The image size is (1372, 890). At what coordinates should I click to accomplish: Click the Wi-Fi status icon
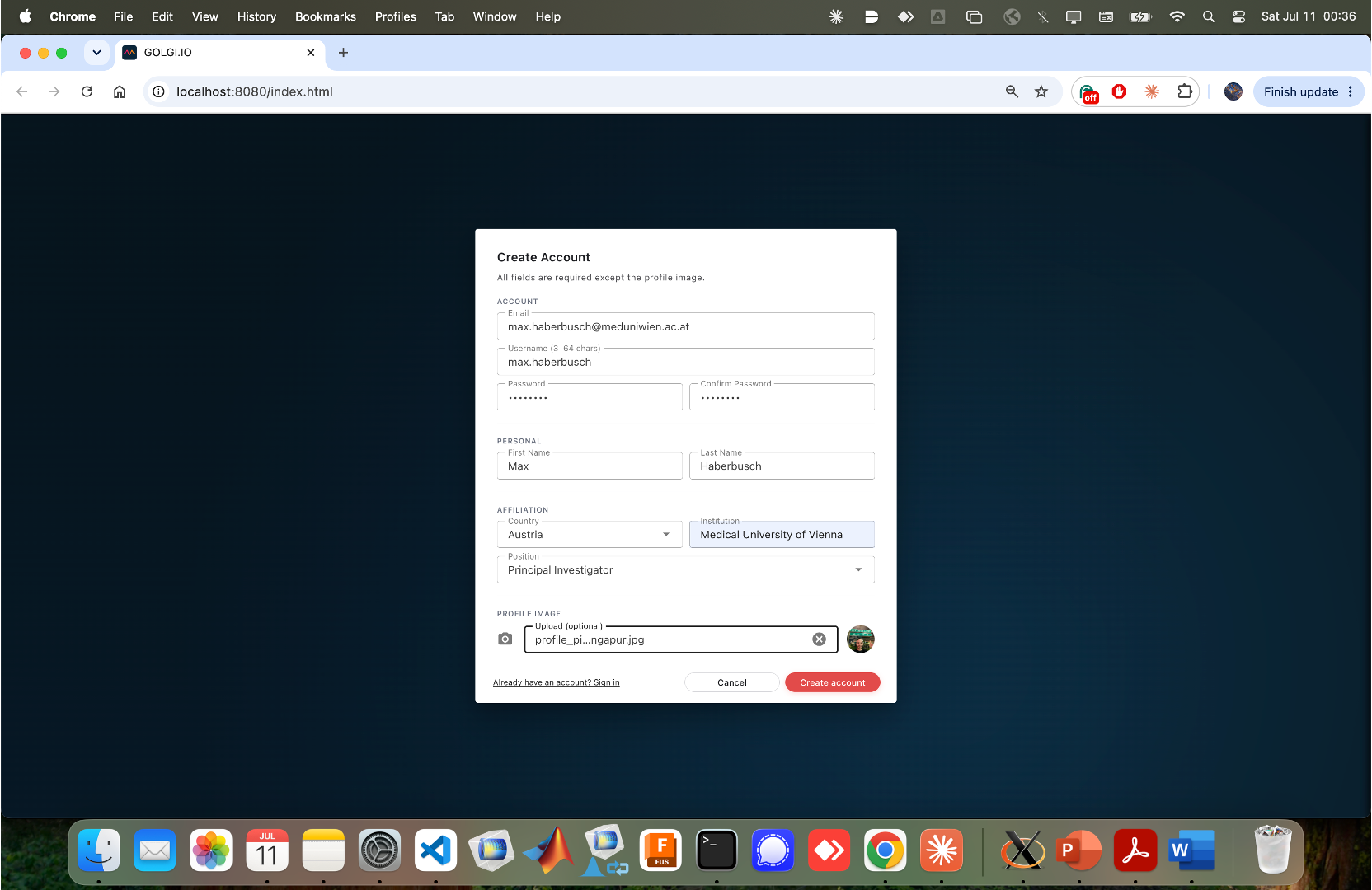(1177, 16)
